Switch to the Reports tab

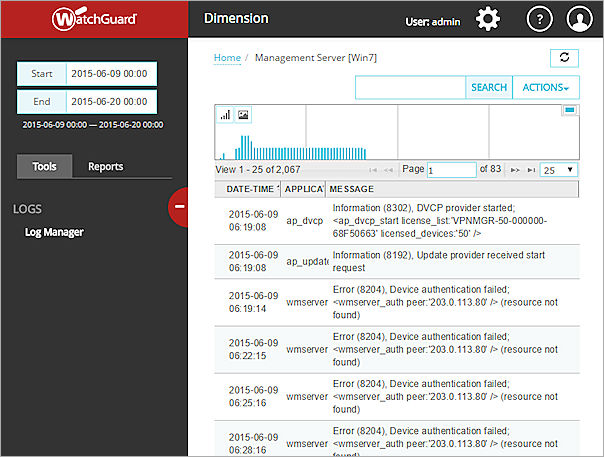[x=105, y=167]
